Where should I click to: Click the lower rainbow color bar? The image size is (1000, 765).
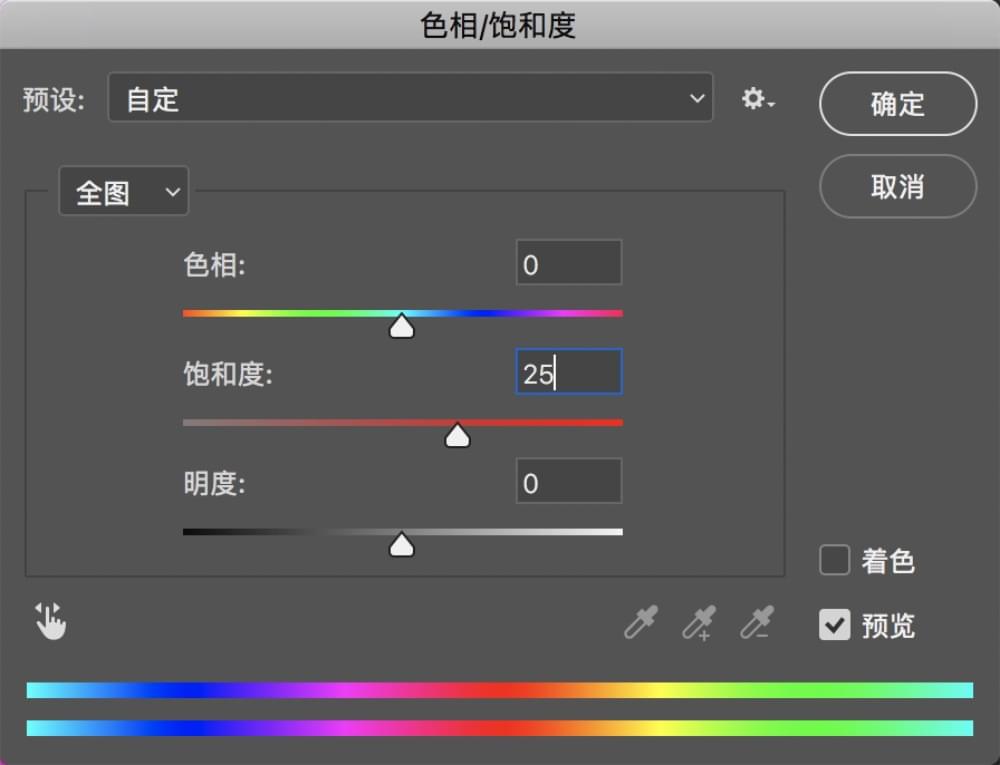pyautogui.click(x=500, y=728)
